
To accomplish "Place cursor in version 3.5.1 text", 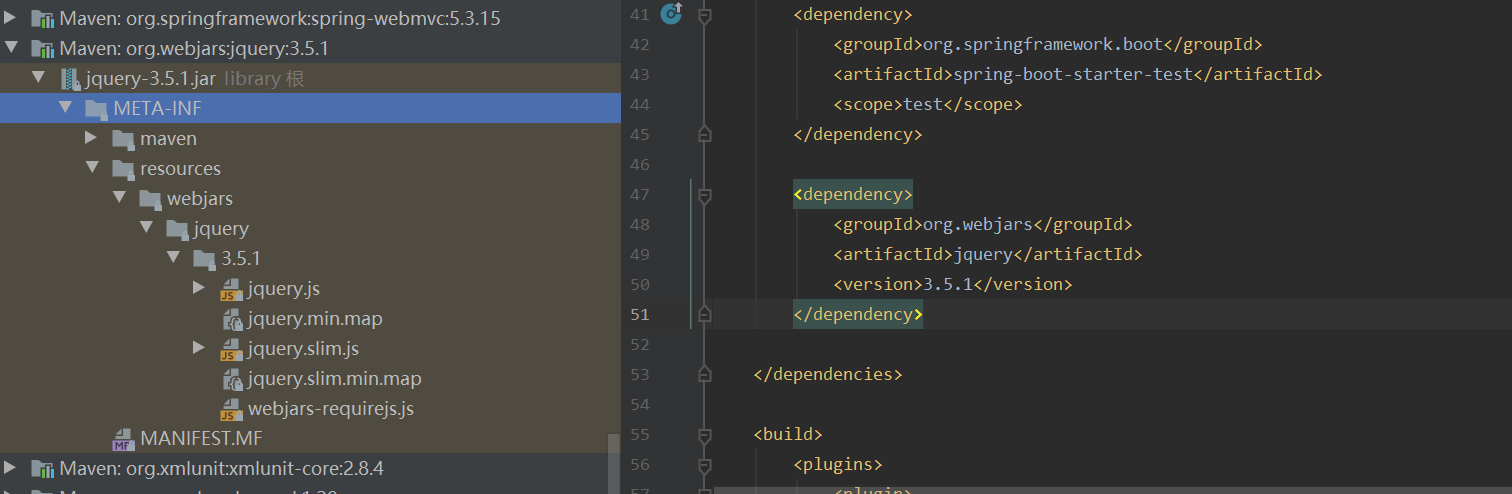I will pos(947,284).
